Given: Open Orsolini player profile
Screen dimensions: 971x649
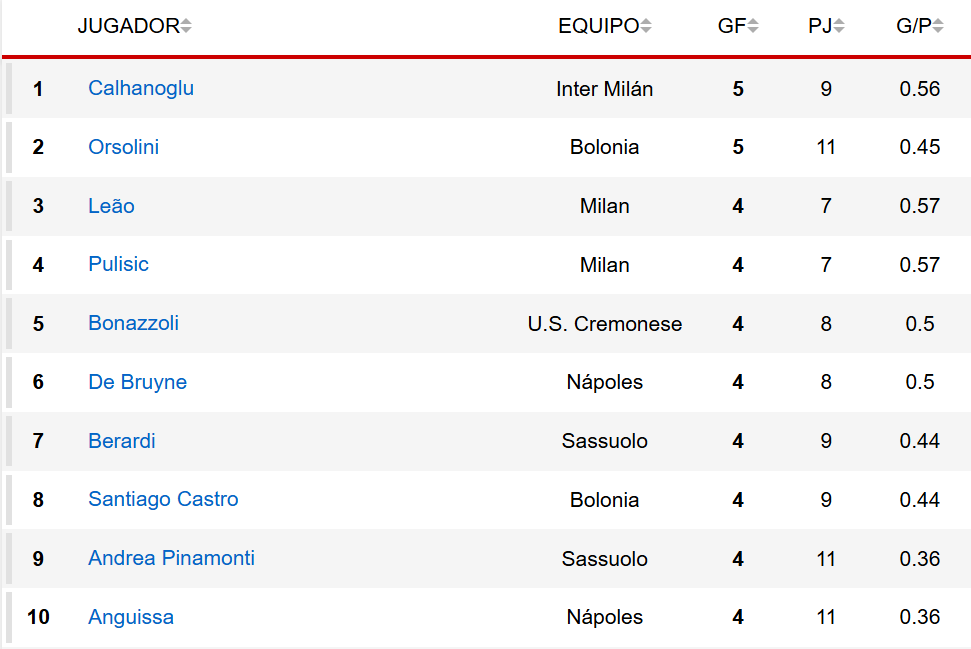Looking at the screenshot, I should coord(123,147).
